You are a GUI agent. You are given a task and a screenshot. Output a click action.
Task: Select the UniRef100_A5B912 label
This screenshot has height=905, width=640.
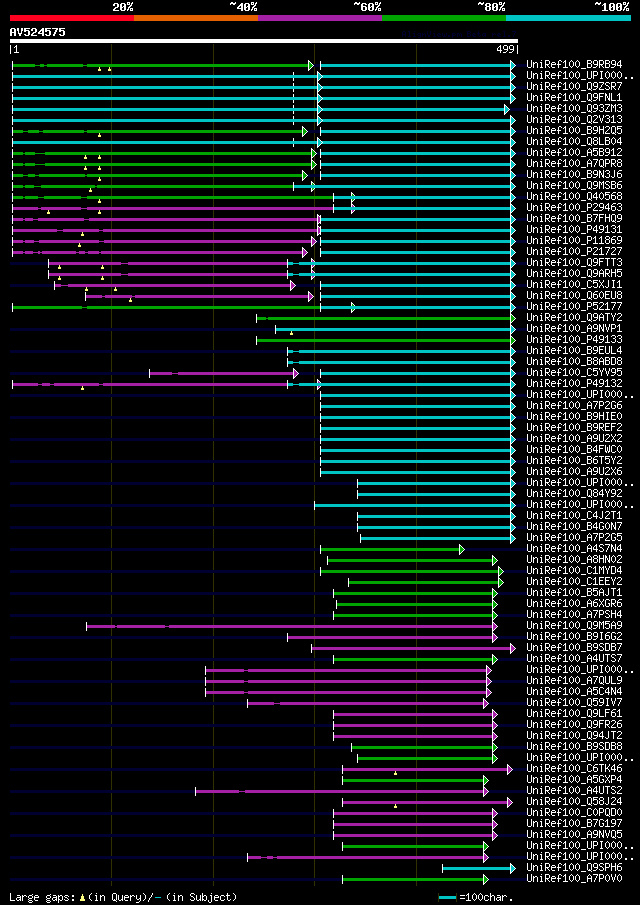click(x=574, y=152)
